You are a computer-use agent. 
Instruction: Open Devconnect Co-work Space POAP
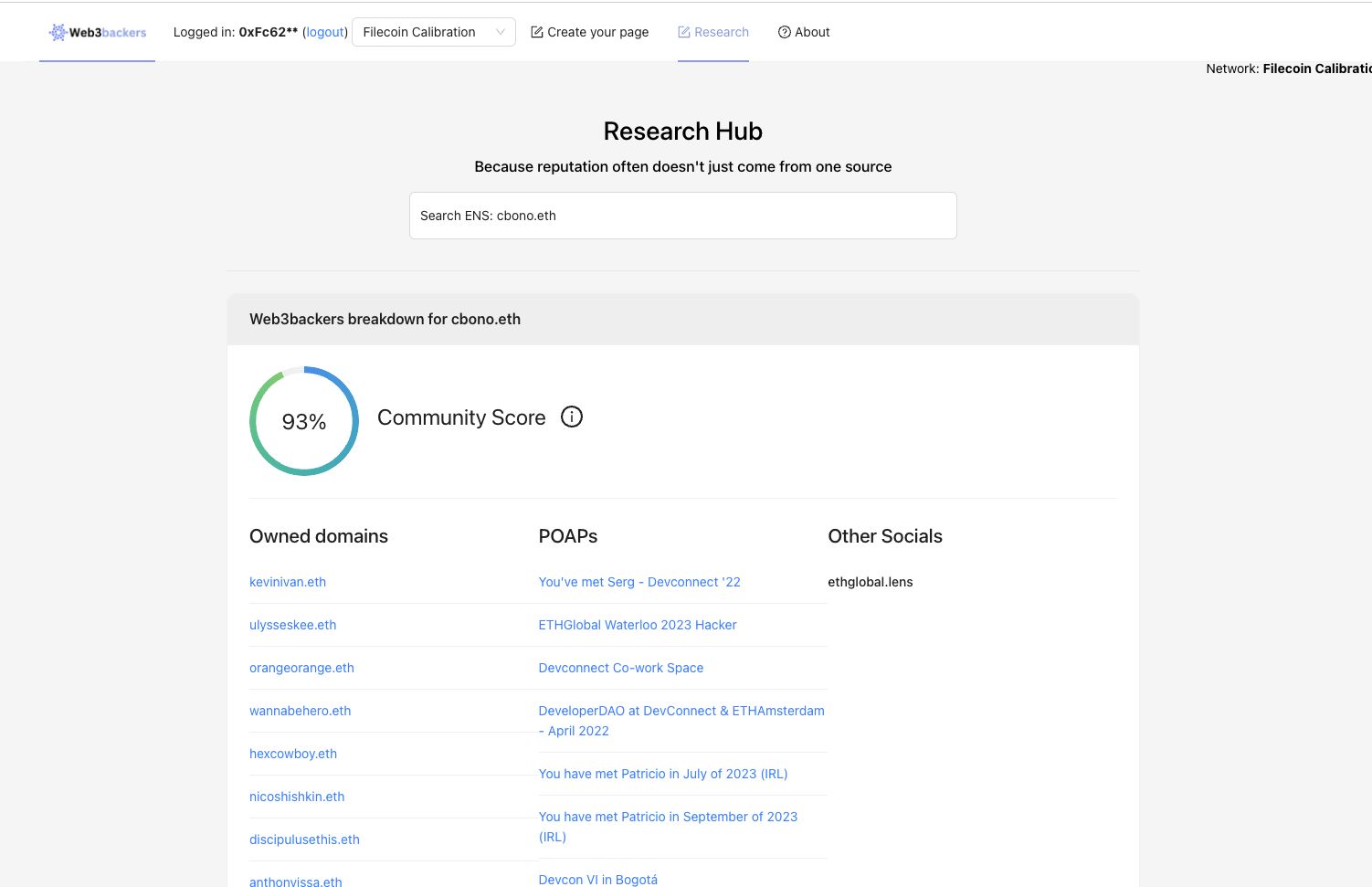point(621,668)
